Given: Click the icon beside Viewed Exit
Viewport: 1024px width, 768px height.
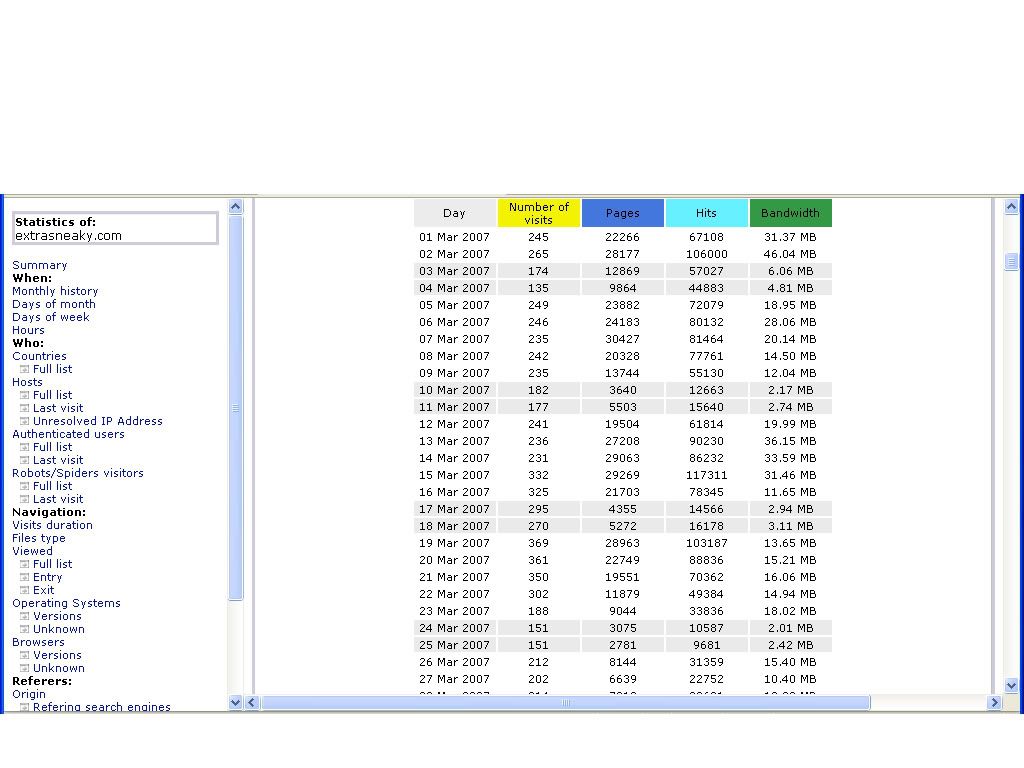Looking at the screenshot, I should [x=25, y=590].
